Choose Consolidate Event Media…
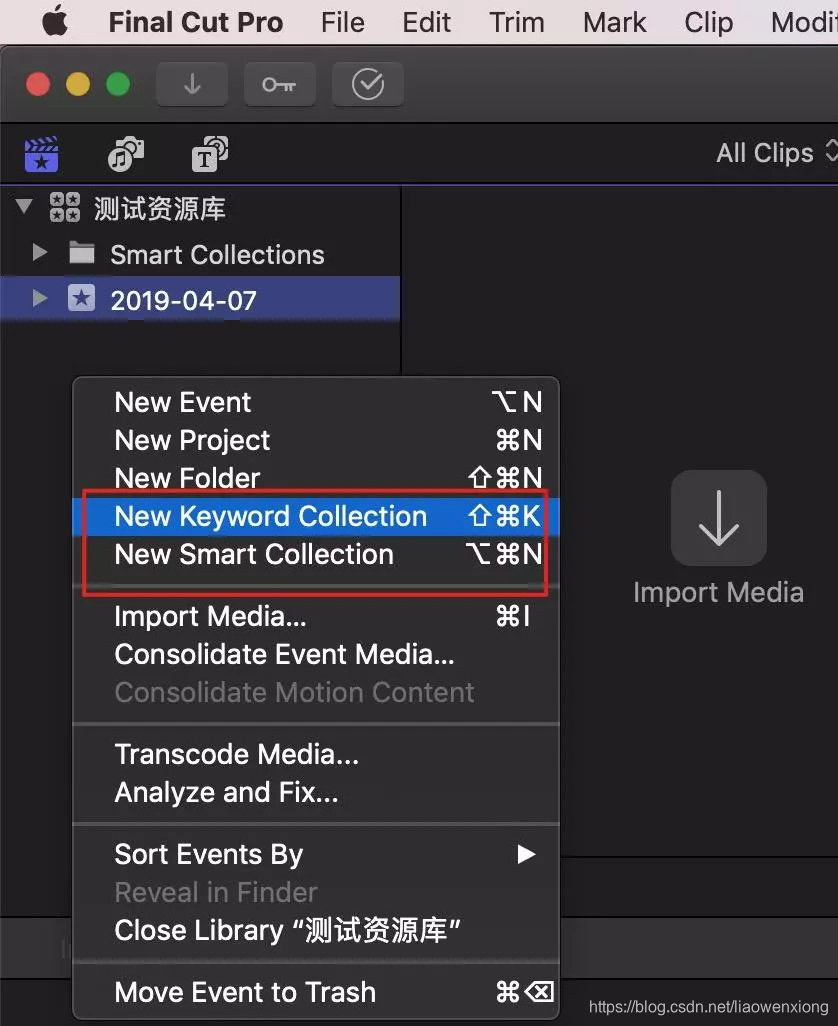Image resolution: width=838 pixels, height=1026 pixels. click(x=316, y=654)
